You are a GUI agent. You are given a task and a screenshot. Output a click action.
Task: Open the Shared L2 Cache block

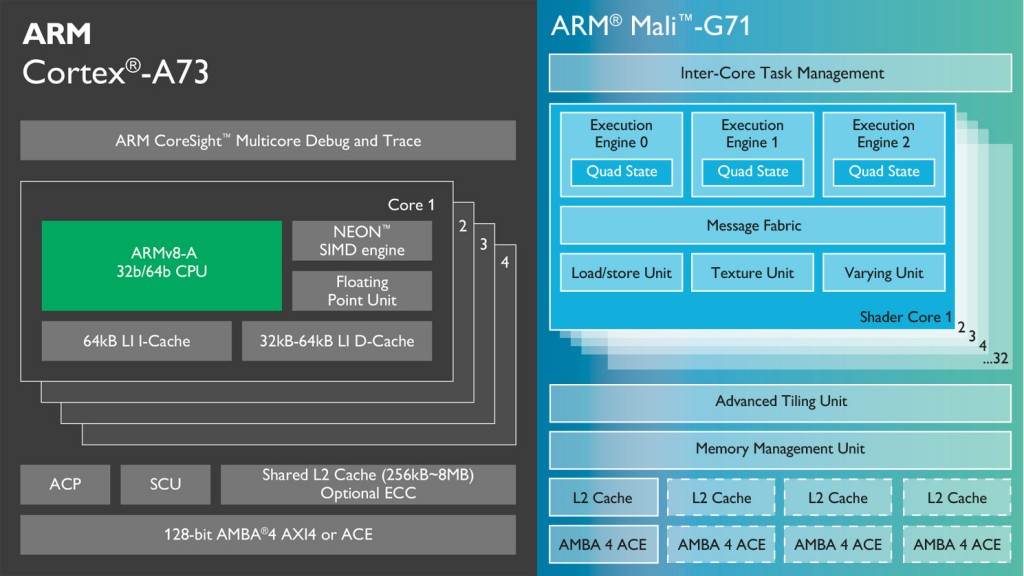point(368,483)
